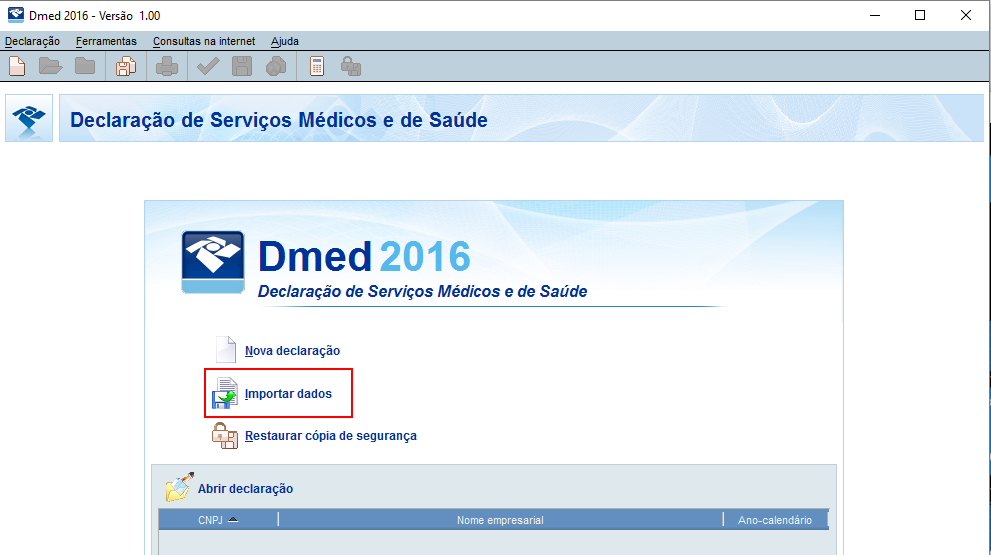Open the Declaração menu
The width and height of the screenshot is (991, 555).
click(x=32, y=41)
